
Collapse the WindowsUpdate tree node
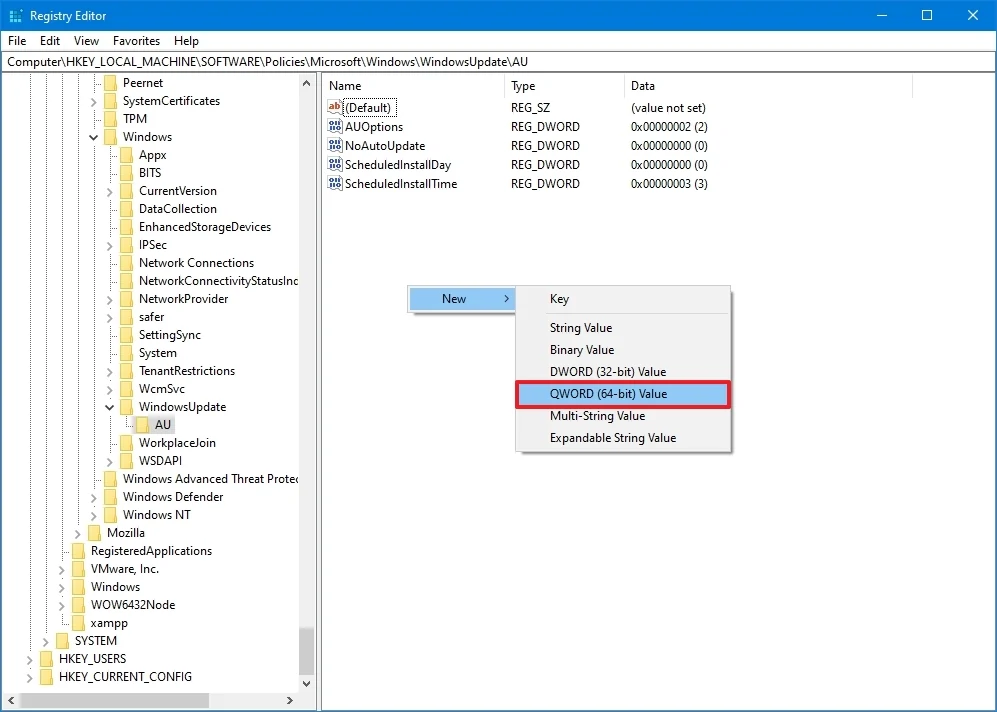(x=109, y=407)
